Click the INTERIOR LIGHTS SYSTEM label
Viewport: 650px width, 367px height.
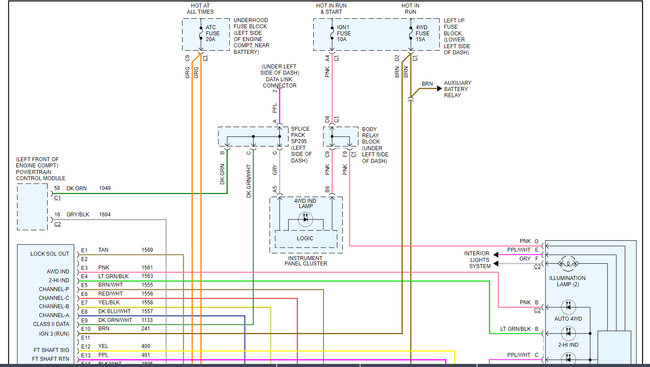[x=478, y=260]
